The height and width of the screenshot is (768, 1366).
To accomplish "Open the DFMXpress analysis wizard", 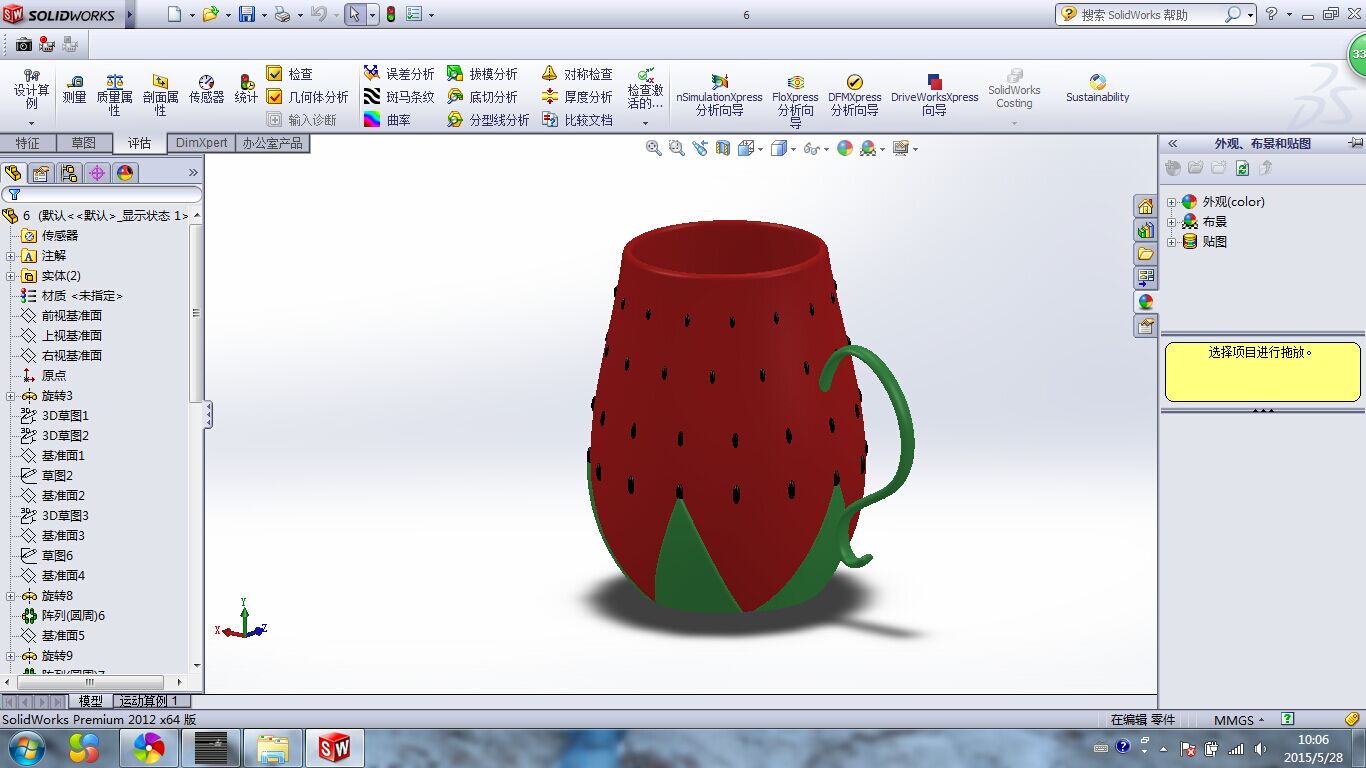I will [854, 94].
